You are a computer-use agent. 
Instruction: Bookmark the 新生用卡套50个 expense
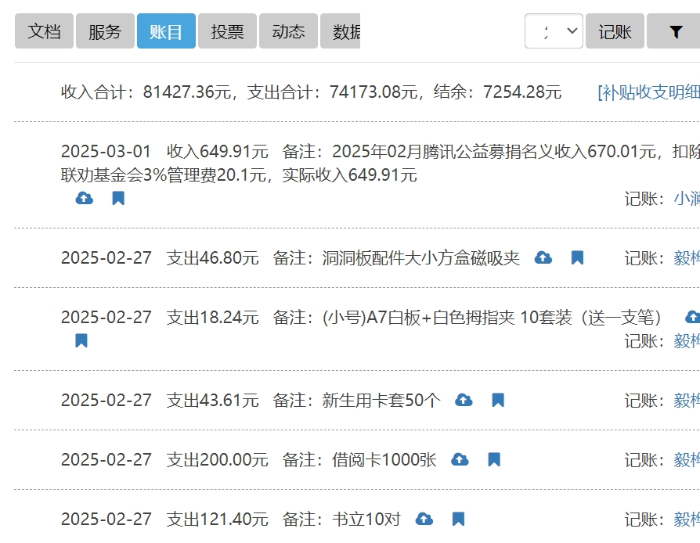coord(498,400)
